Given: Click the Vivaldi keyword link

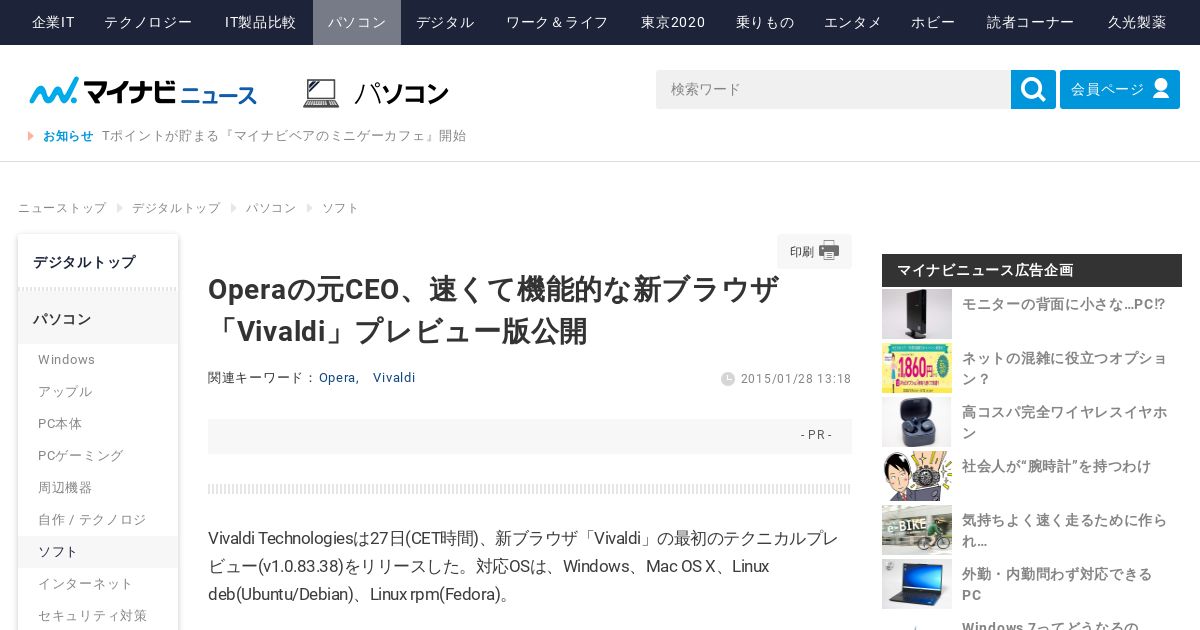Looking at the screenshot, I should [394, 378].
